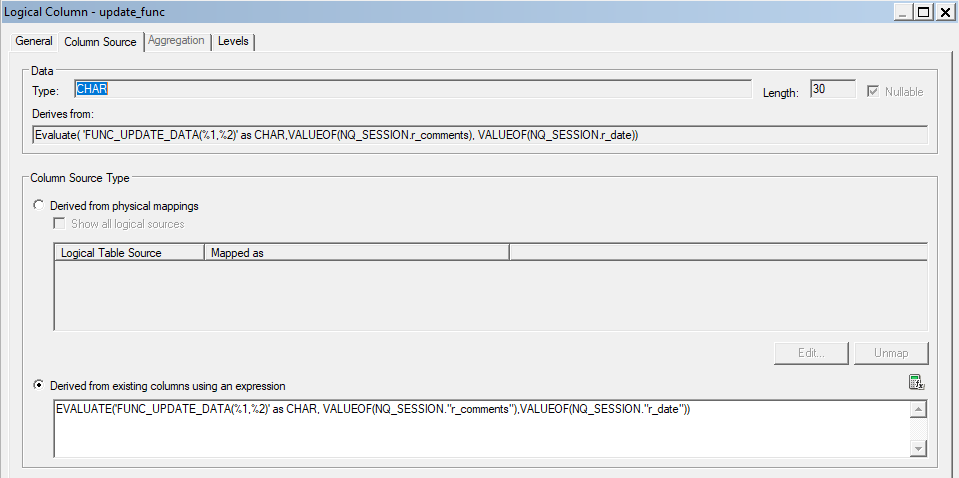The height and width of the screenshot is (478, 959).
Task: Close the Logical Column dialog
Action: (x=944, y=12)
